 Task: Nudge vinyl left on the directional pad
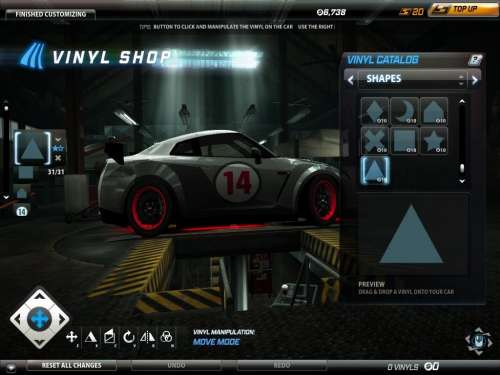pyautogui.click(x=17, y=319)
